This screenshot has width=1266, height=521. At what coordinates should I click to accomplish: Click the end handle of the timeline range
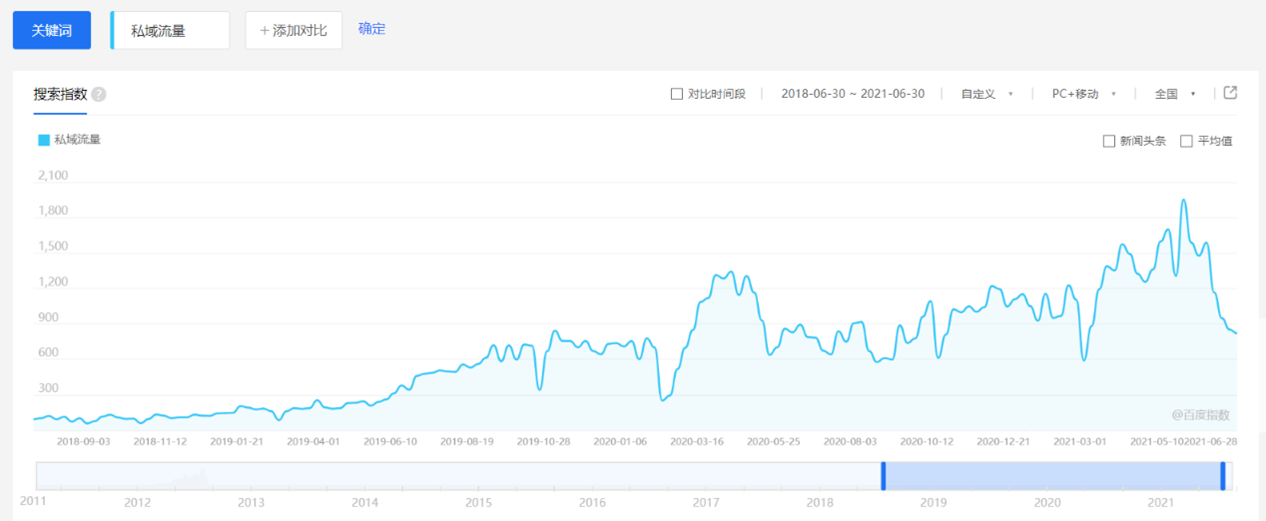tap(1223, 476)
